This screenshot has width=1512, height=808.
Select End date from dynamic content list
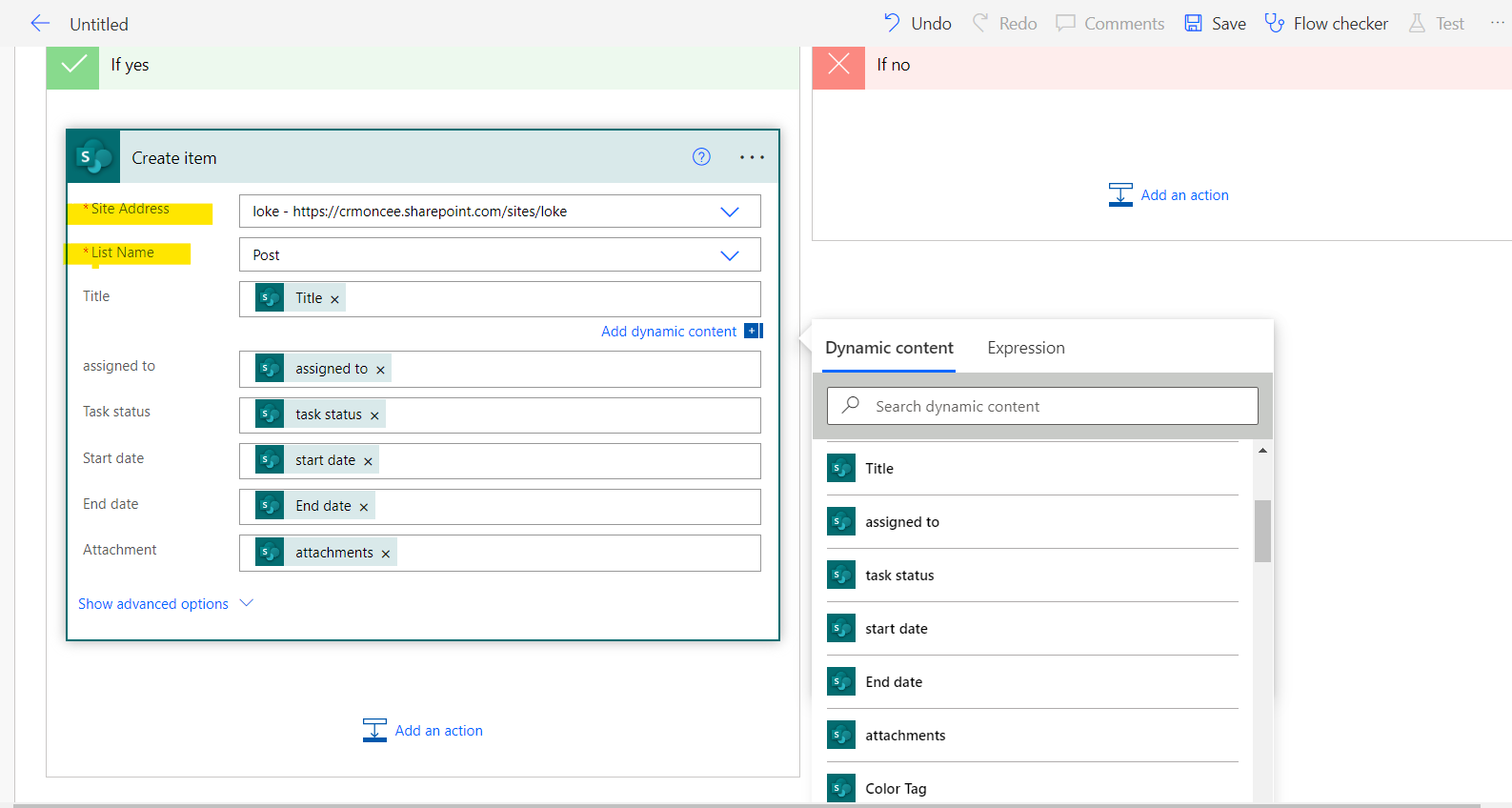click(x=1032, y=682)
